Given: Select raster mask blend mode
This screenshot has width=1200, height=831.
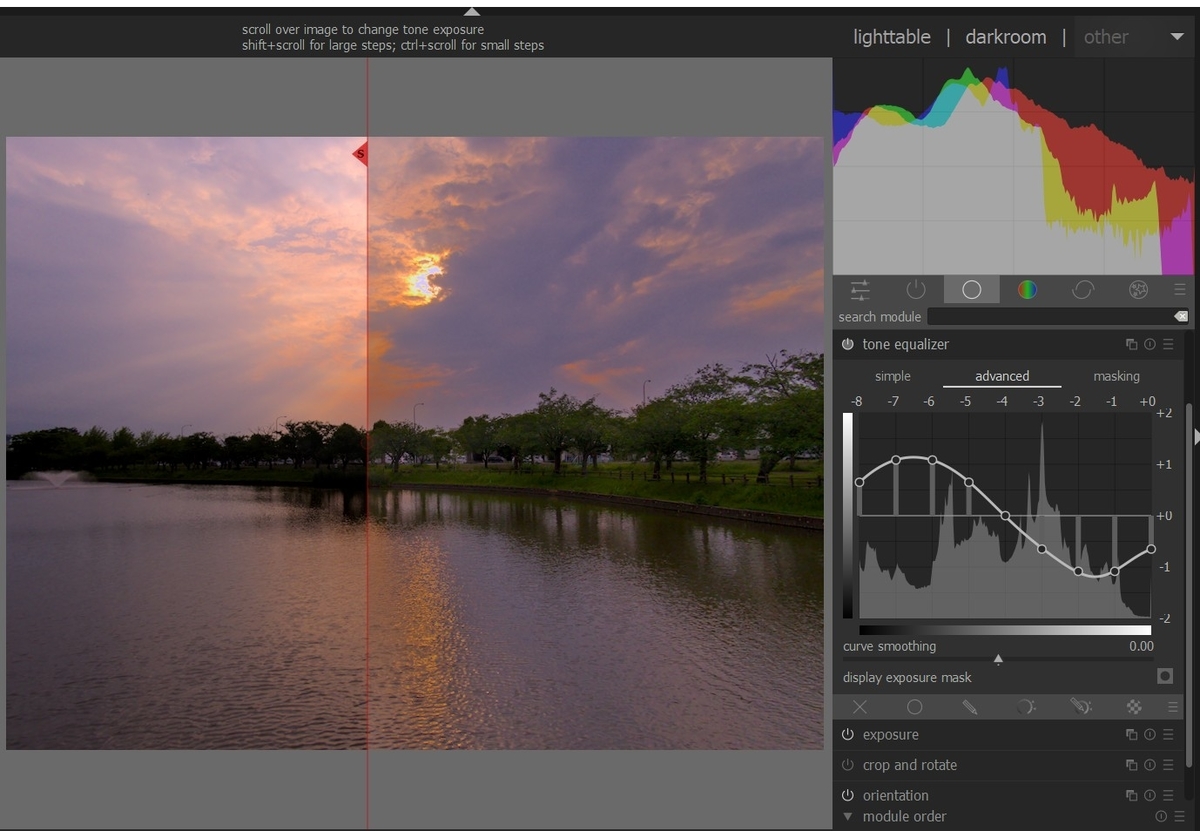Looking at the screenshot, I should 1134,707.
